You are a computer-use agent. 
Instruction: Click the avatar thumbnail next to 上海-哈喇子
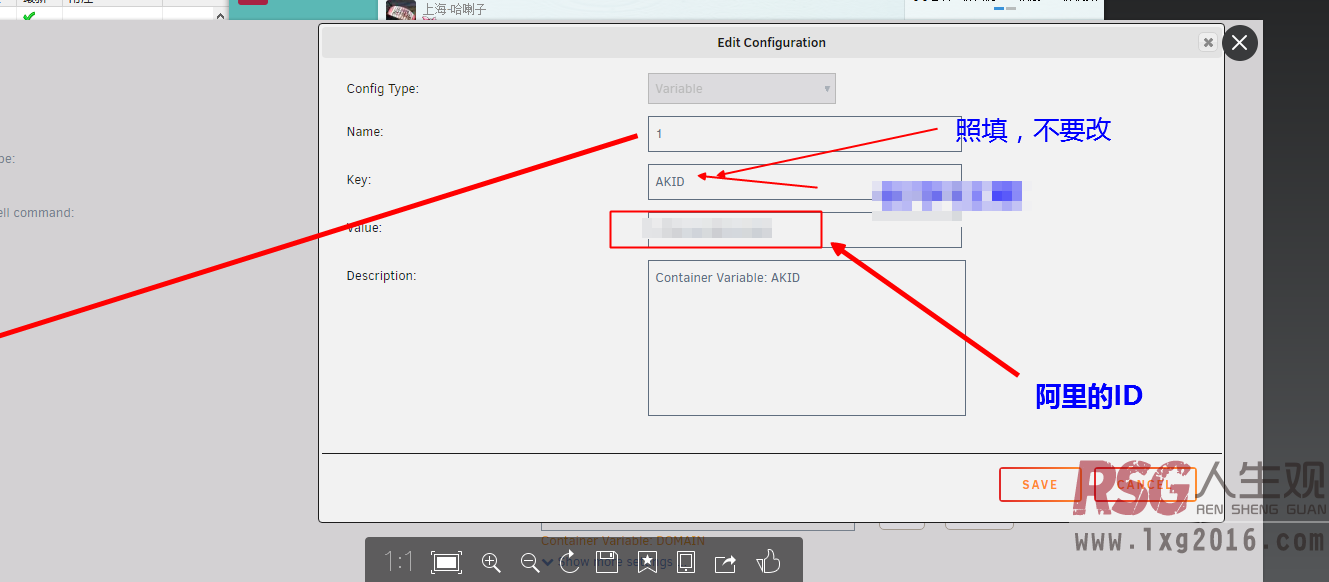point(401,10)
